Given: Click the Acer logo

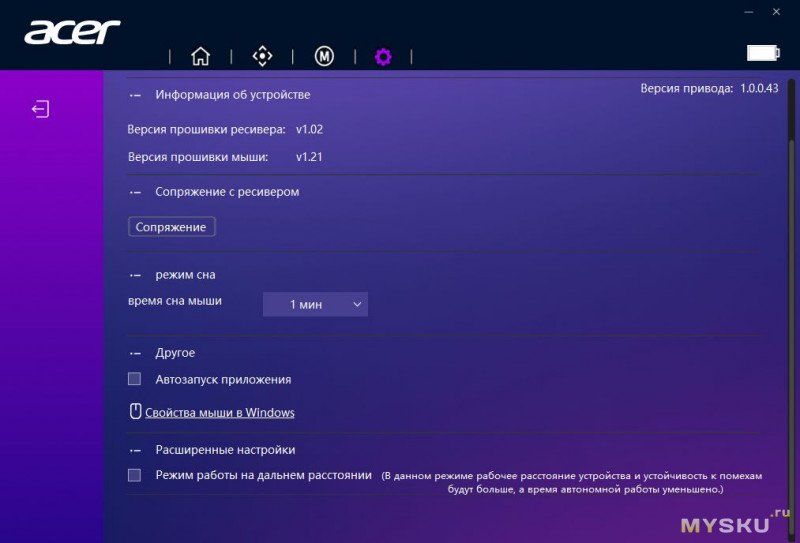Looking at the screenshot, I should point(72,32).
